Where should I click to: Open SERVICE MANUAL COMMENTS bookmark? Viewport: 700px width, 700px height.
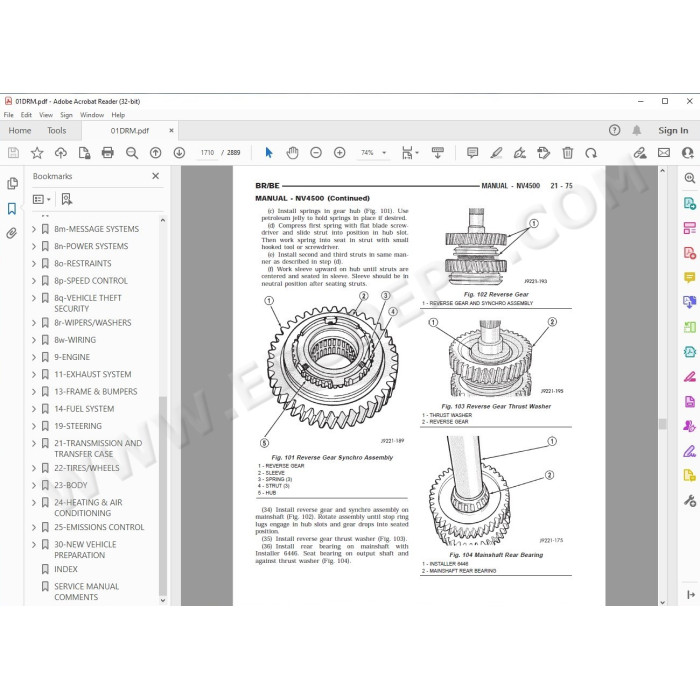[x=87, y=592]
